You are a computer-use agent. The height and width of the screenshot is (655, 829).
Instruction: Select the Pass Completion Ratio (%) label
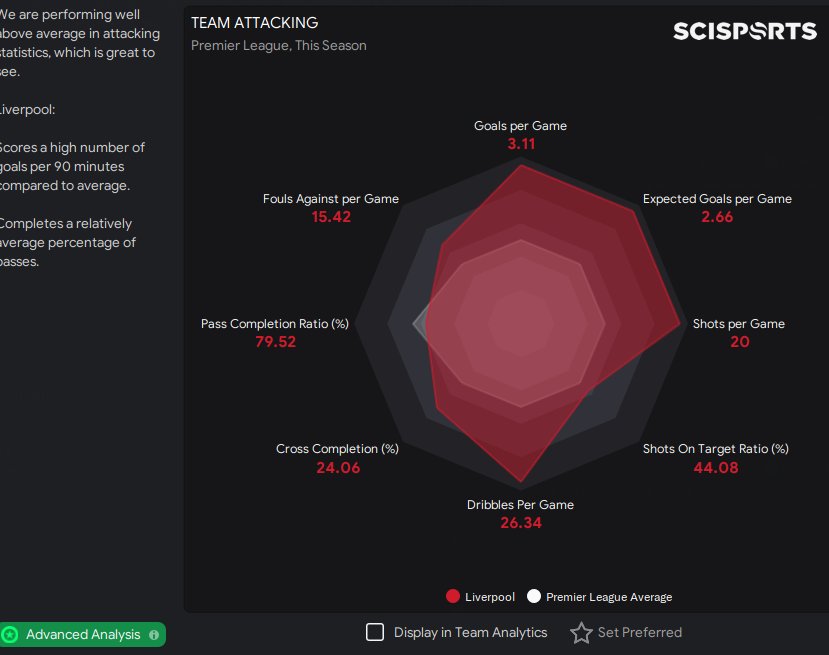(275, 324)
